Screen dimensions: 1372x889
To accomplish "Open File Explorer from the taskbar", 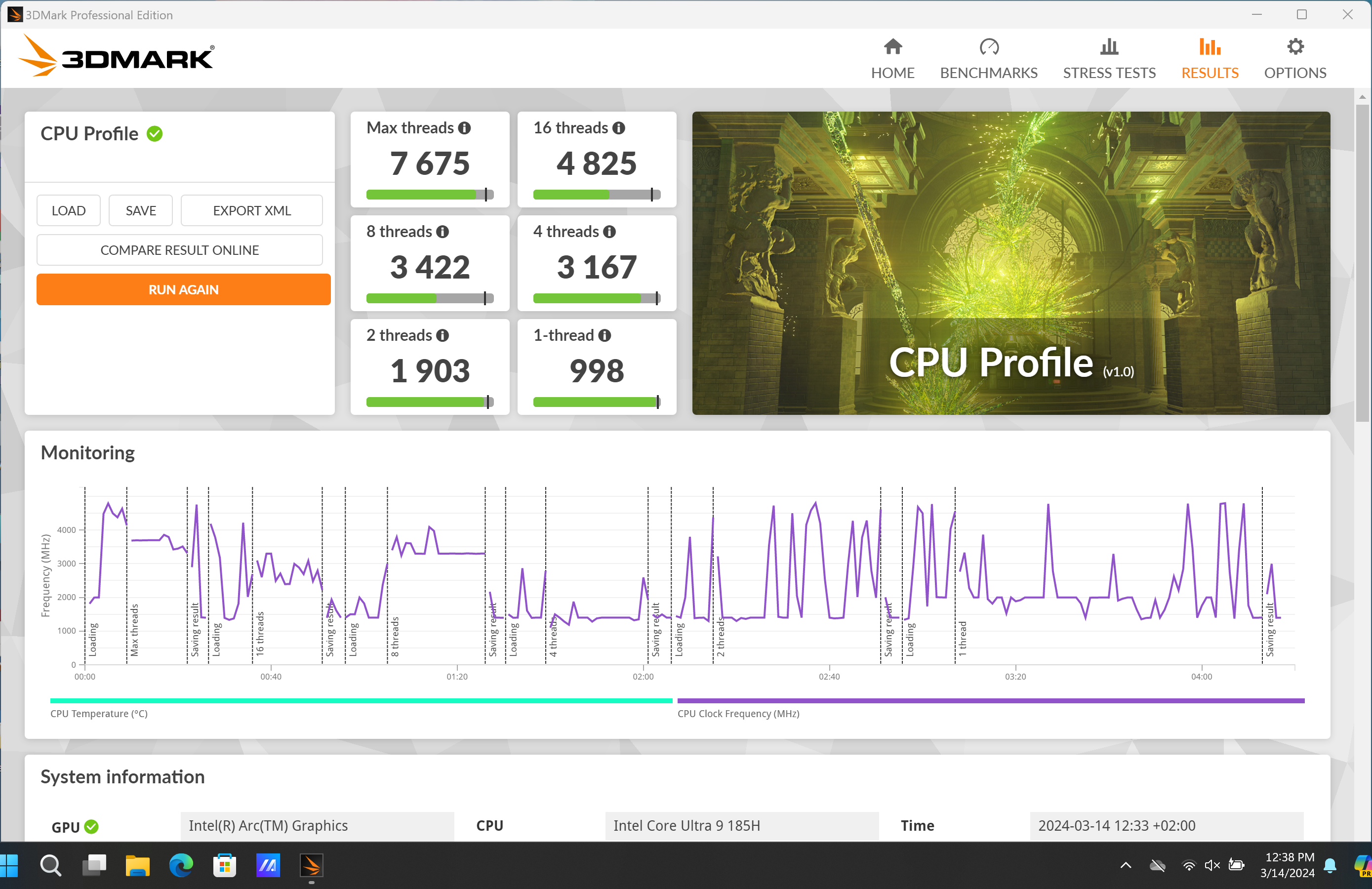I will 137,865.
